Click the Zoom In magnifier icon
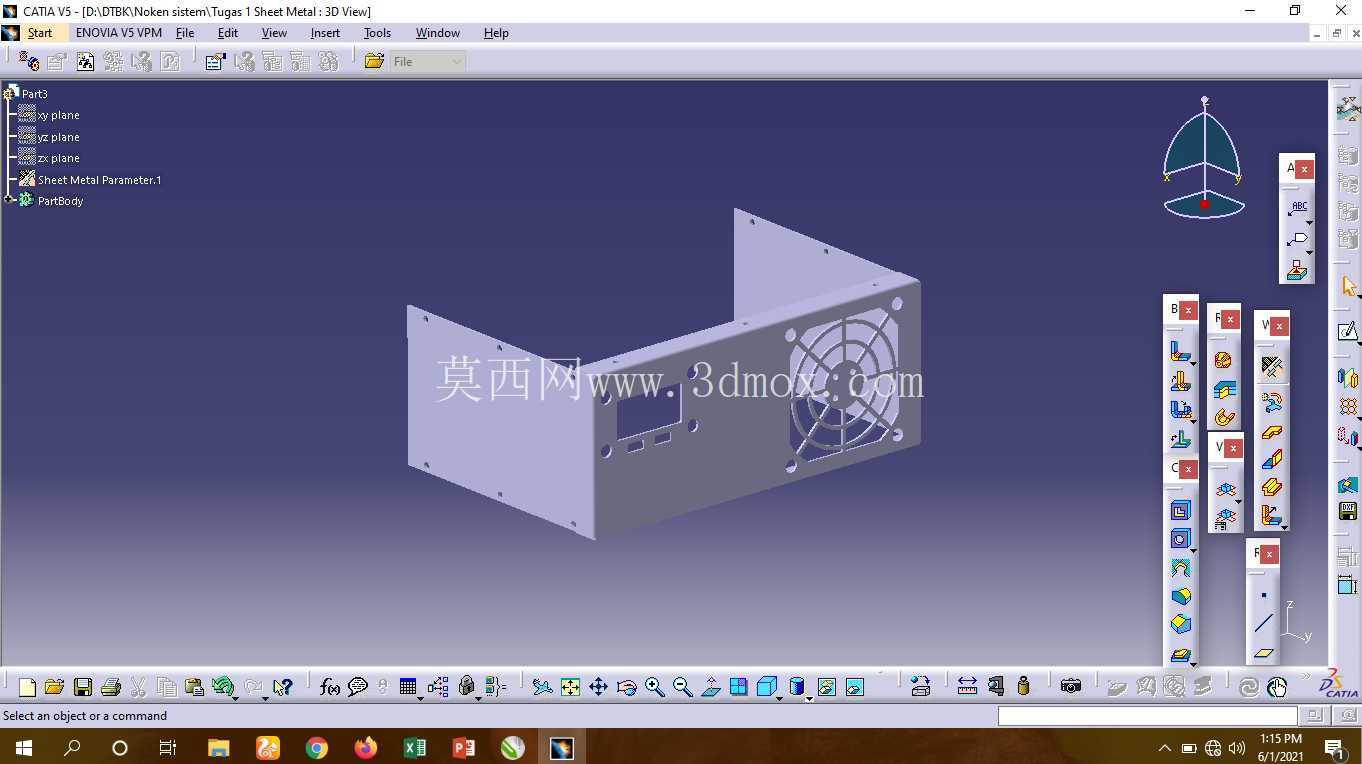This screenshot has width=1362, height=764. point(655,687)
